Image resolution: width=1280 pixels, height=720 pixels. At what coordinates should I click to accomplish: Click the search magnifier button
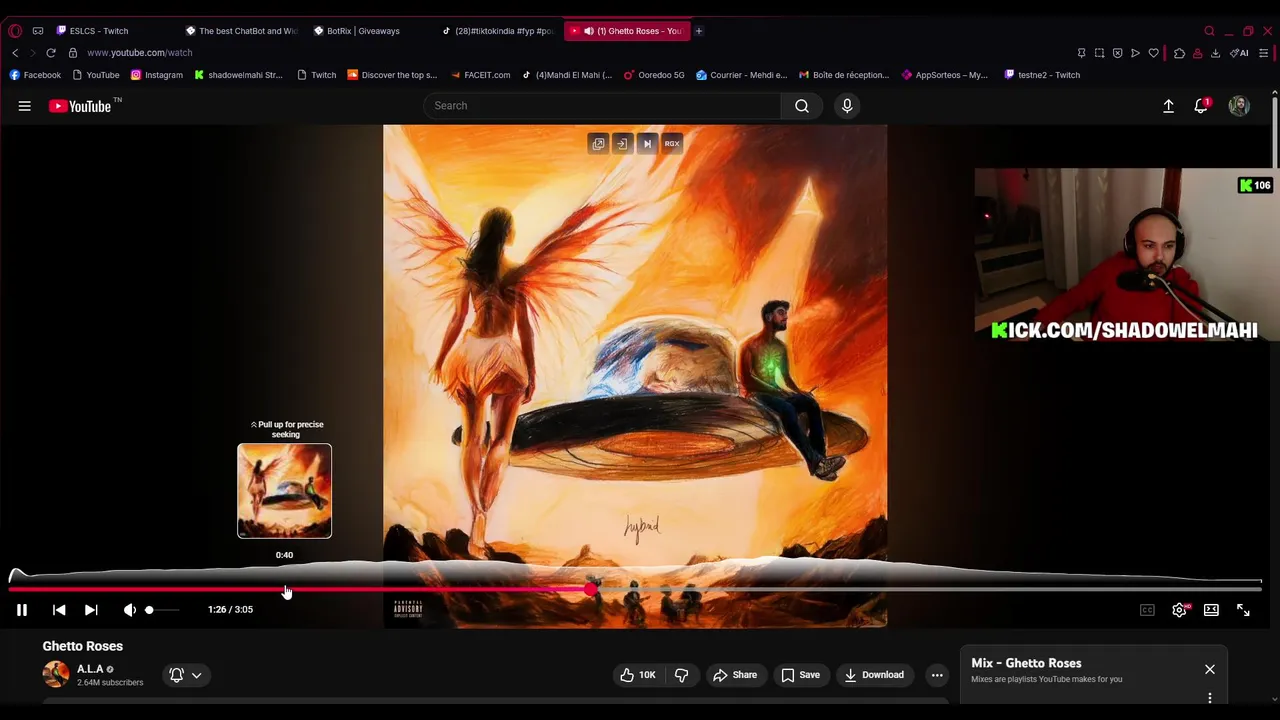pyautogui.click(x=802, y=106)
